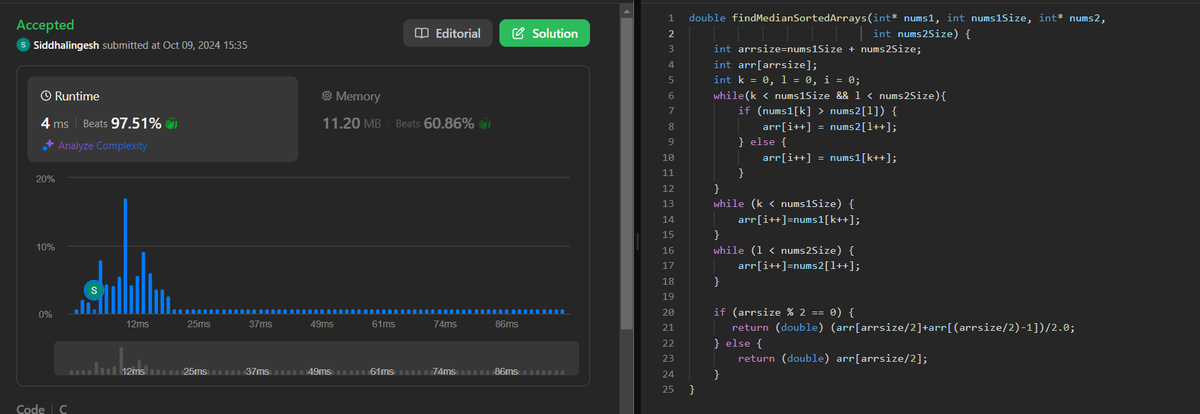Click the 0% y-axis label
1200x414 pixels.
[x=45, y=315]
